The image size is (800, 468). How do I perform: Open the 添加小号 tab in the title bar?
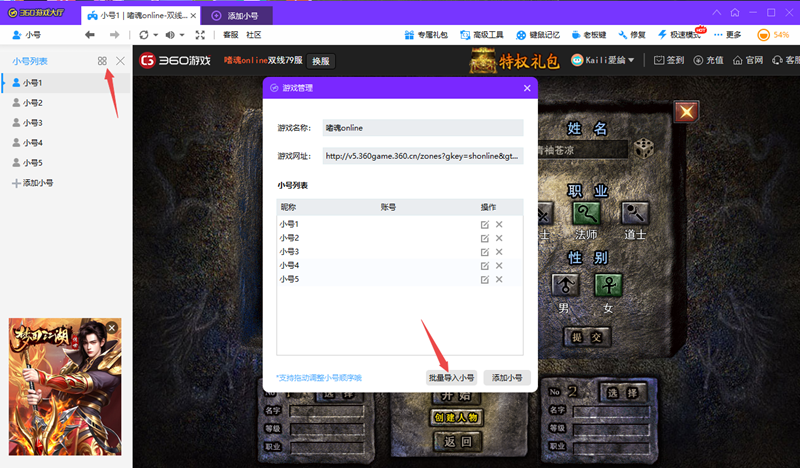coord(237,16)
